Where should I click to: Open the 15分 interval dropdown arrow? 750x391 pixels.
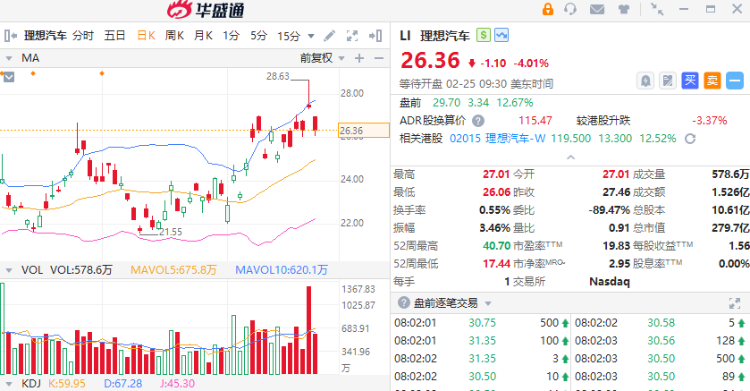[311, 36]
